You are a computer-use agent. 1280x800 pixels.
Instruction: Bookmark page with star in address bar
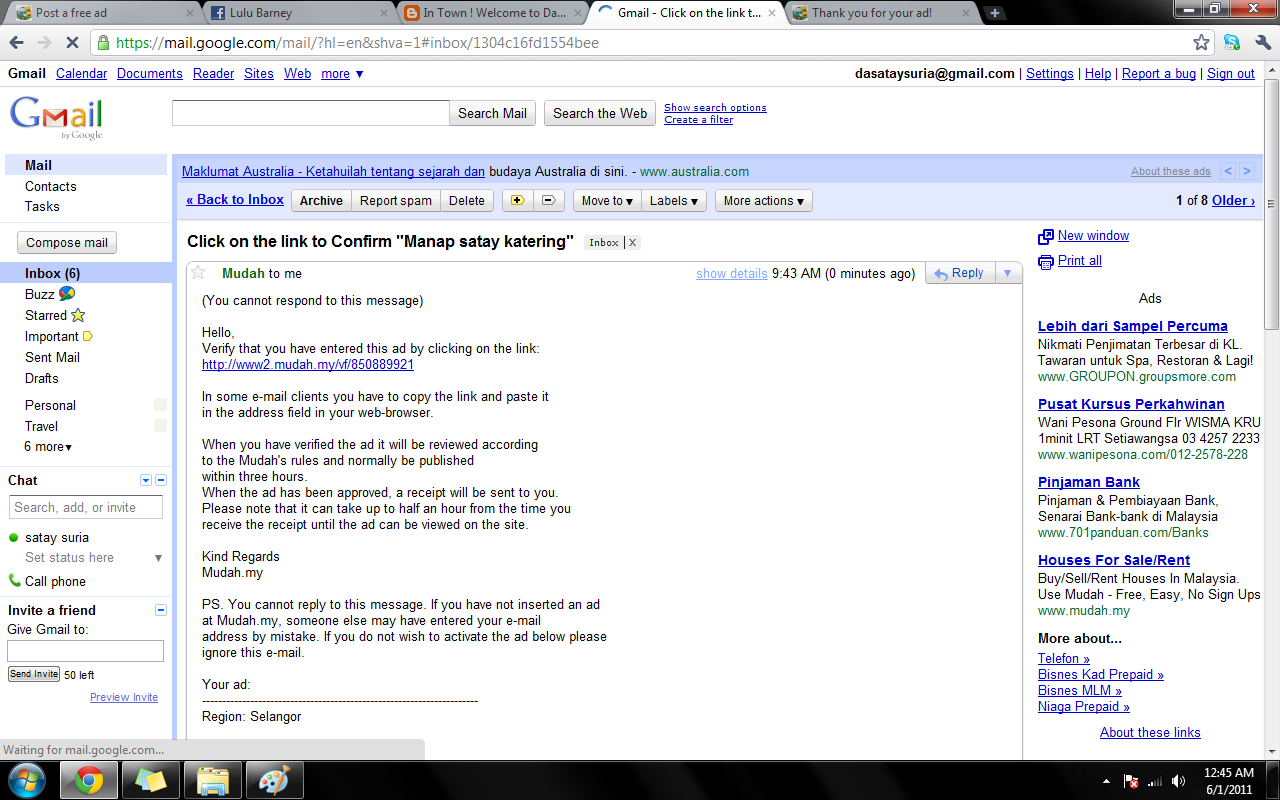tap(1202, 43)
